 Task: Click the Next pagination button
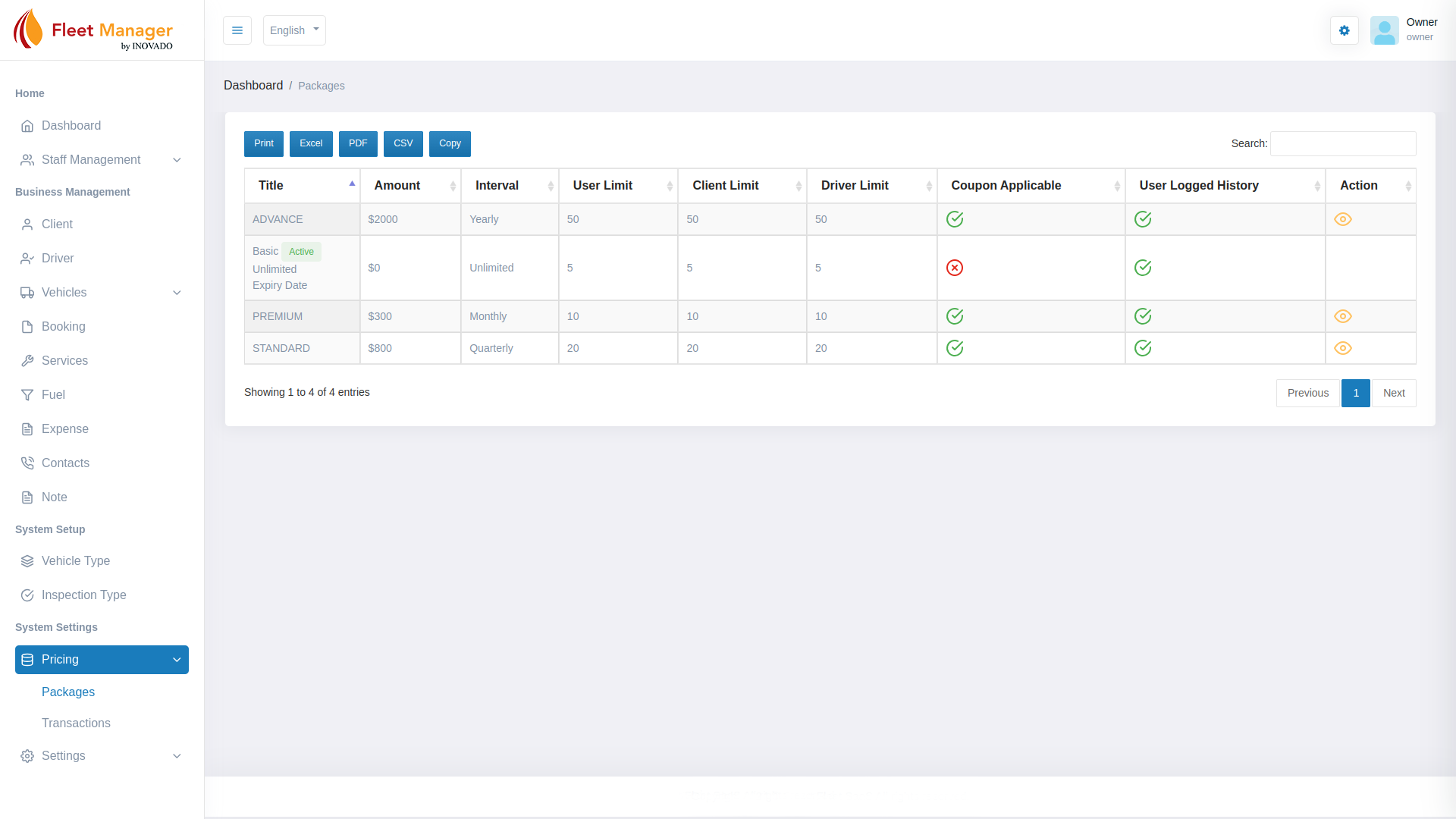tap(1393, 393)
